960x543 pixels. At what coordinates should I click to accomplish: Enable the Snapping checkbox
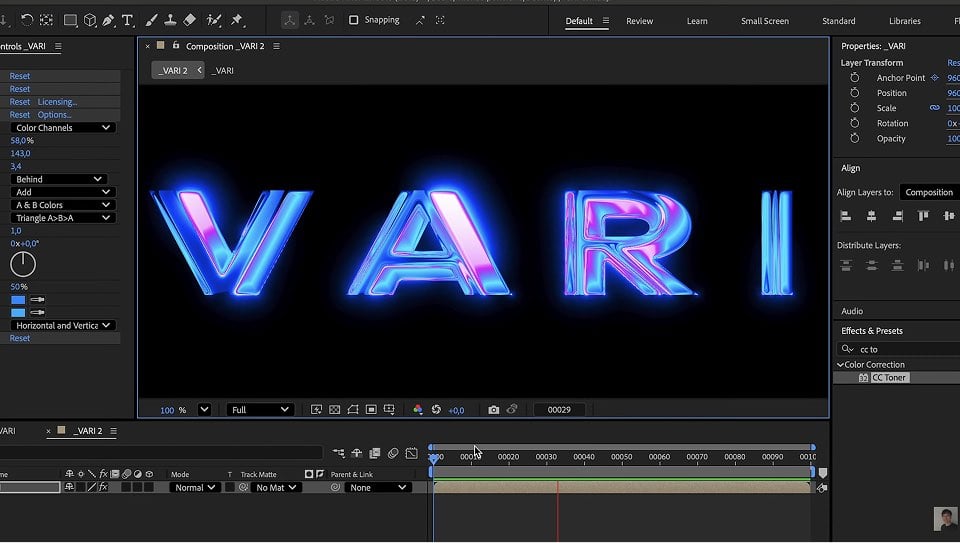pos(354,20)
